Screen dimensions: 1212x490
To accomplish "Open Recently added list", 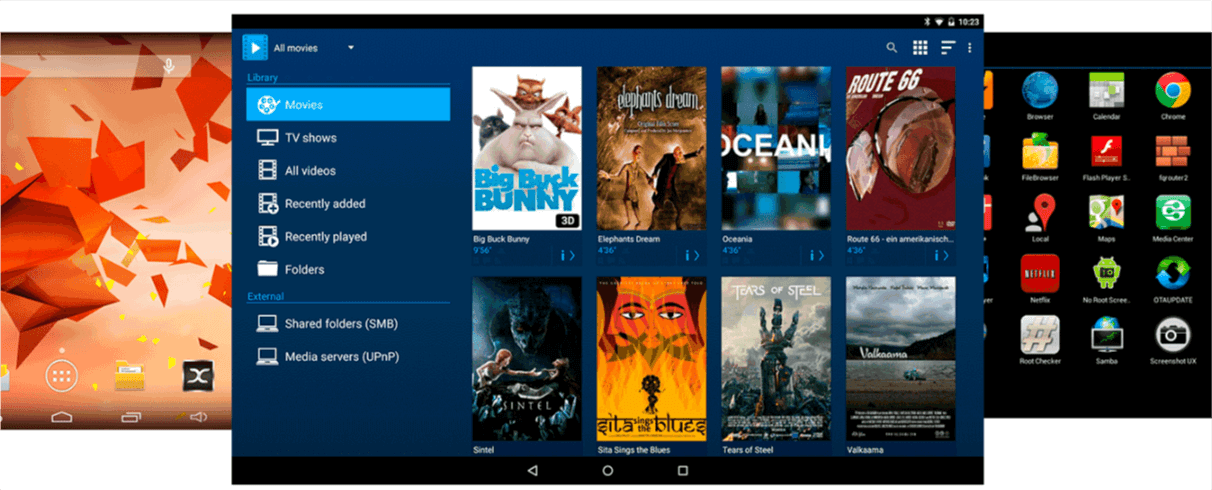I will coord(348,203).
